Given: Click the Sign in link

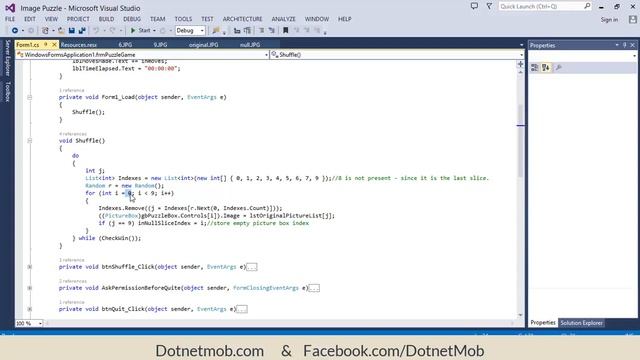Looking at the screenshot, I should 609,20.
